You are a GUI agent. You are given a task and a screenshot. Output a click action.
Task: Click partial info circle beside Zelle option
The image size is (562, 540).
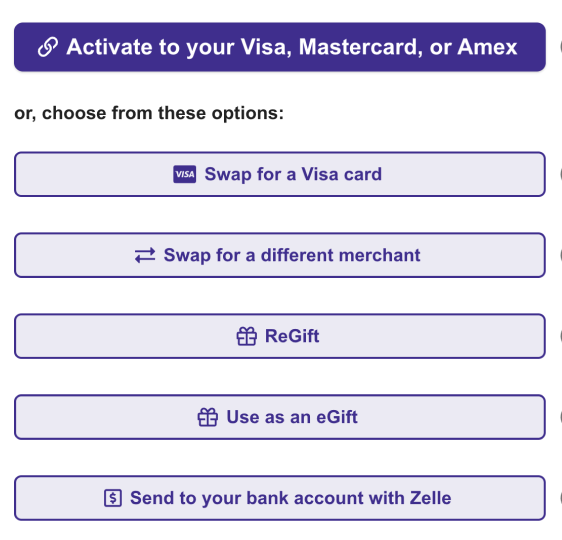coord(561,498)
